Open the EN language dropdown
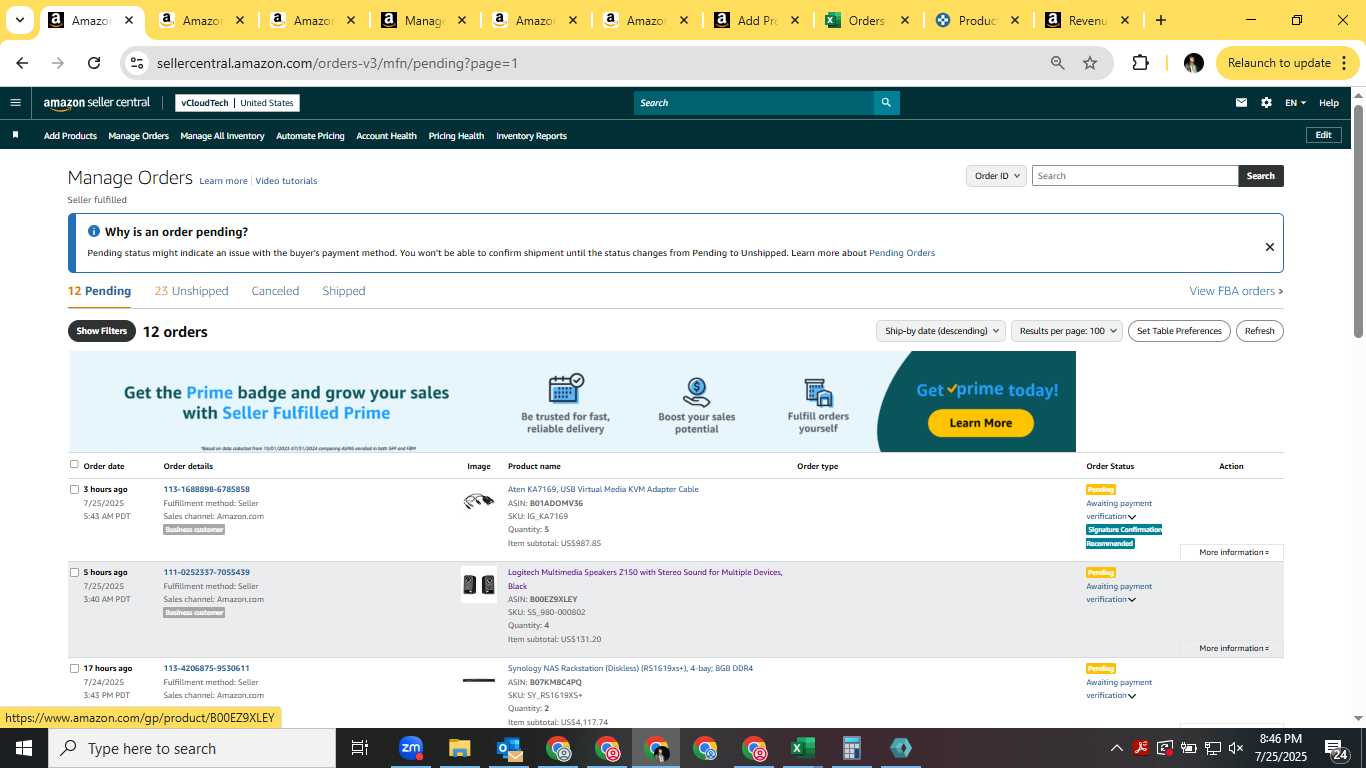Image resolution: width=1366 pixels, height=768 pixels. 1295,103
